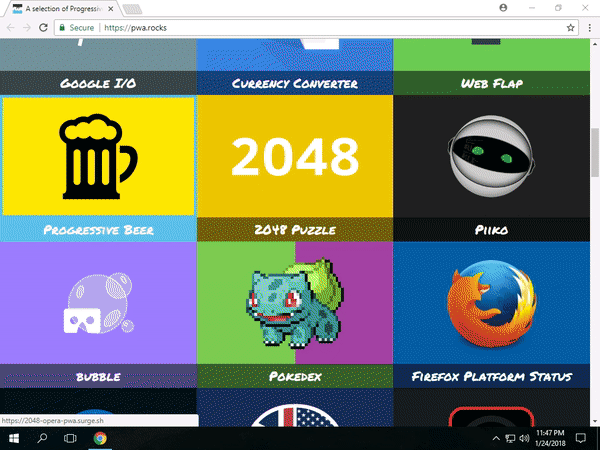
Task: Select the 'A selection of Progressive' tab
Action: [x=65, y=8]
